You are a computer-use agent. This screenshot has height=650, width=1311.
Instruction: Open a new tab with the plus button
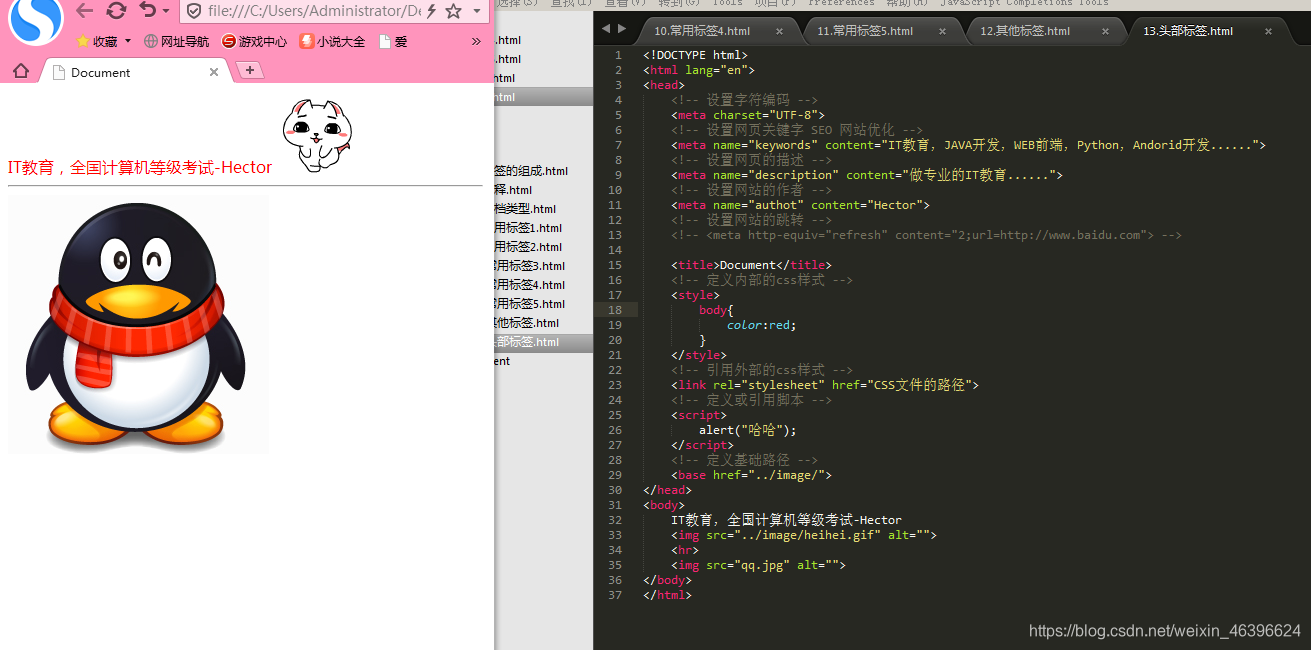[249, 70]
